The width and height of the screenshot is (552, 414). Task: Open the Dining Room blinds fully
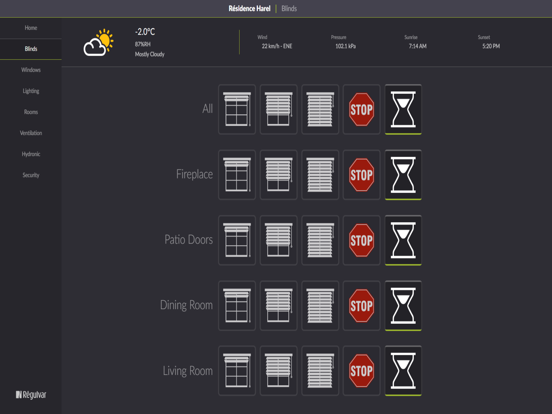click(237, 306)
